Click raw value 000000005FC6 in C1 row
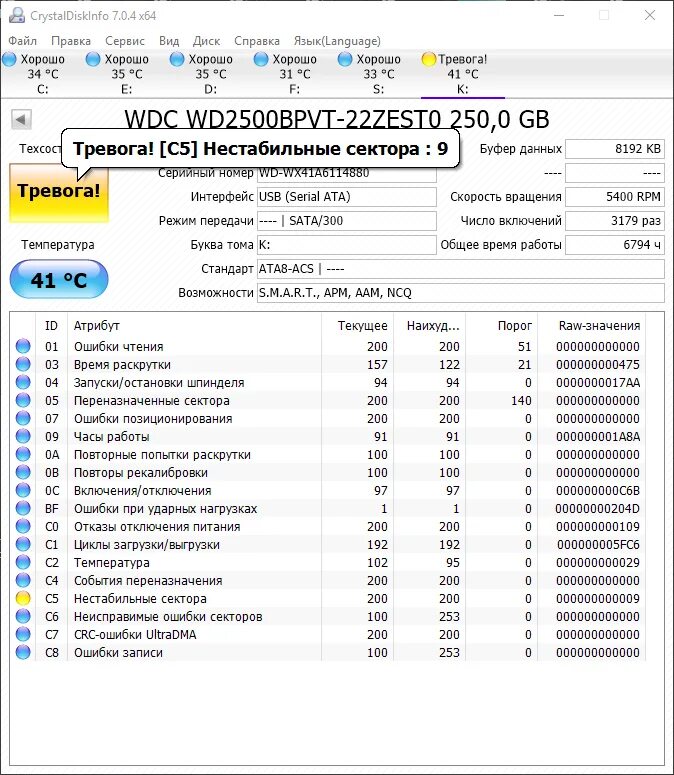This screenshot has height=775, width=674. point(598,545)
